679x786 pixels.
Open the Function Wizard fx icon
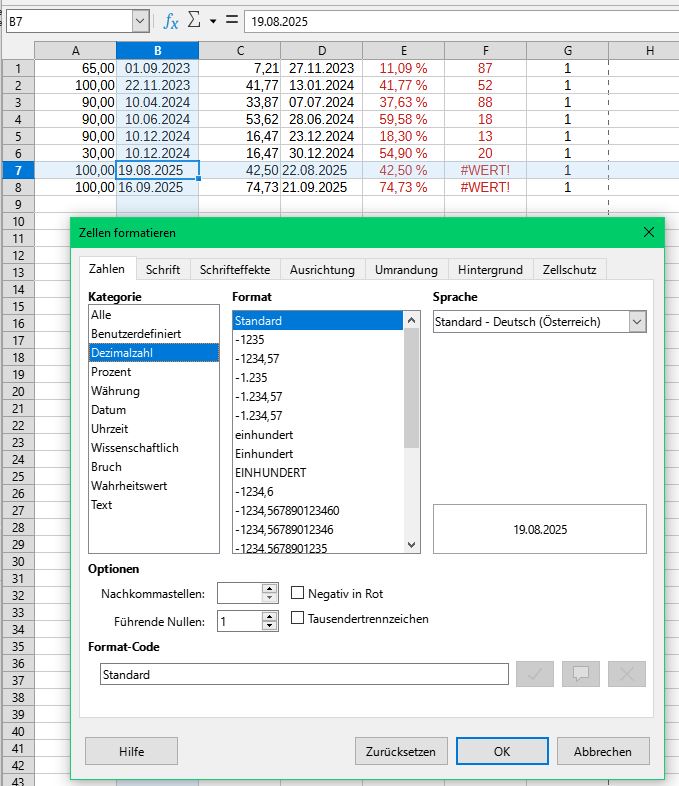171,20
